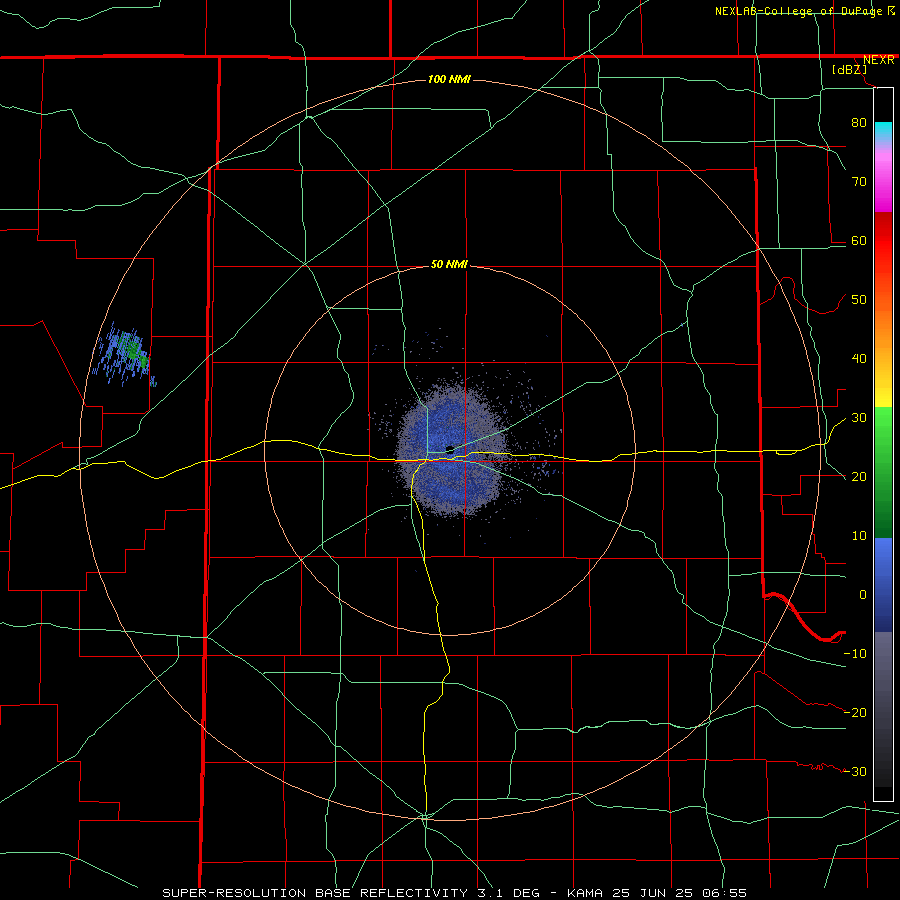Click the blue segment of color bar
Image resolution: width=900 pixels, height=900 pixels.
(x=883, y=585)
